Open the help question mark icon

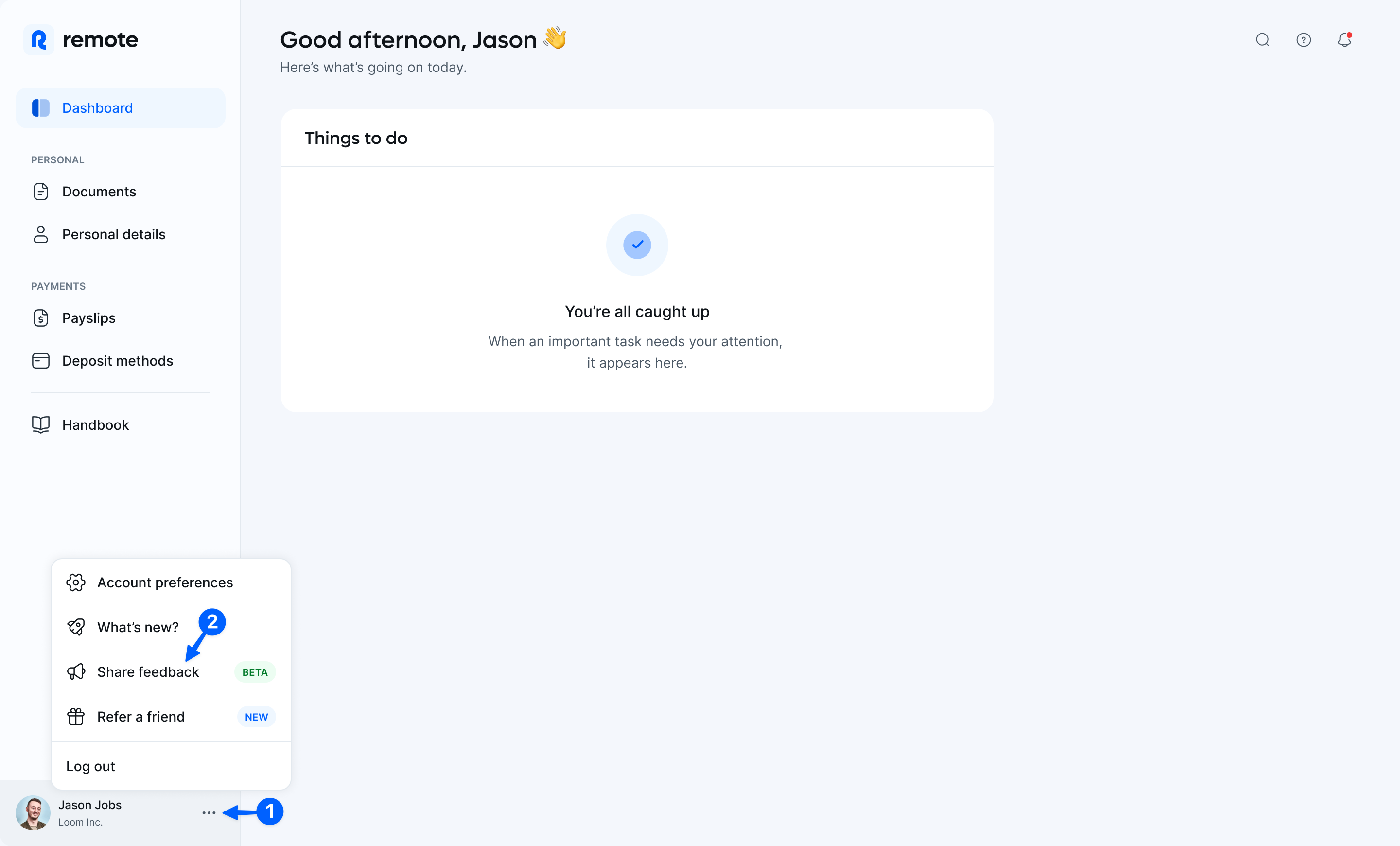coord(1303,40)
